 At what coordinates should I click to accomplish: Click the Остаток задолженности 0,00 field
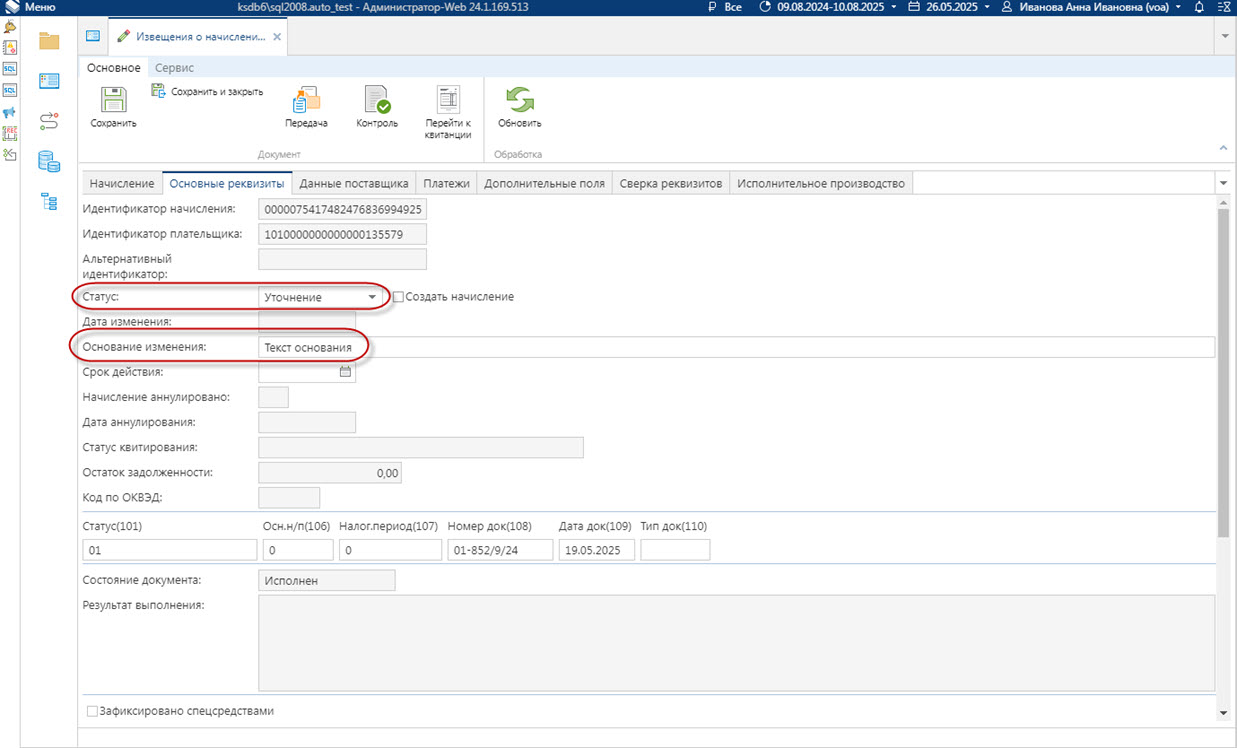330,473
